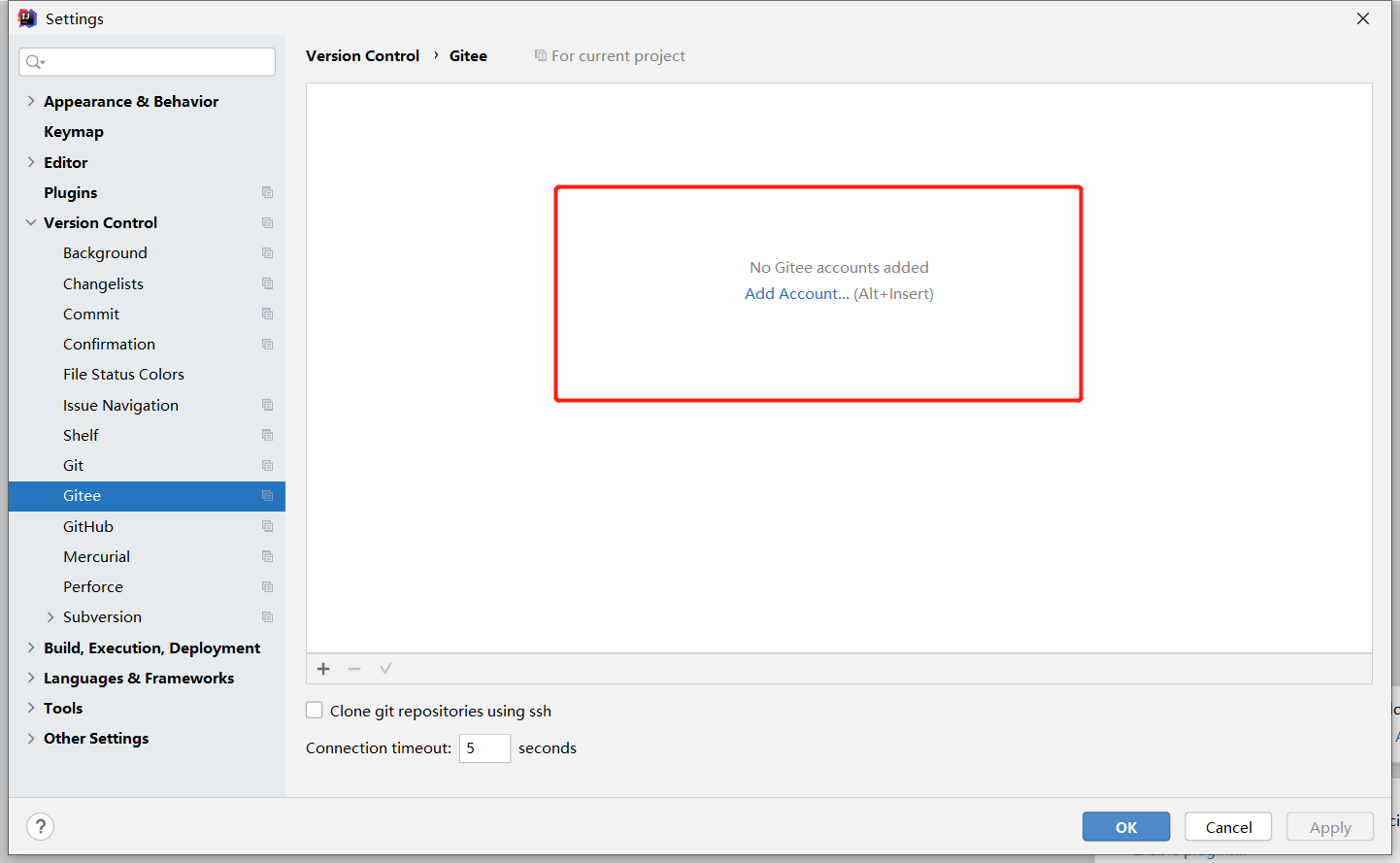Click the For current project icon
The image size is (1400, 863).
(x=541, y=56)
